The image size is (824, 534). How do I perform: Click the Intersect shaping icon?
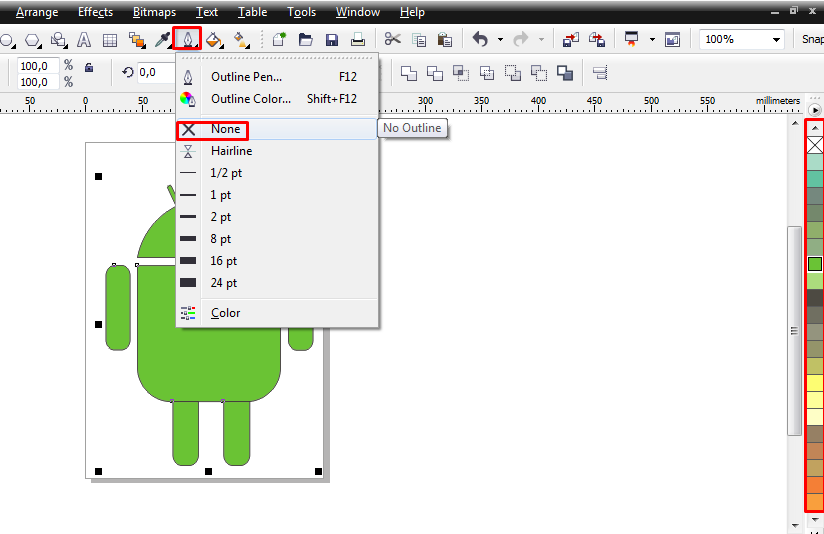[x=461, y=74]
